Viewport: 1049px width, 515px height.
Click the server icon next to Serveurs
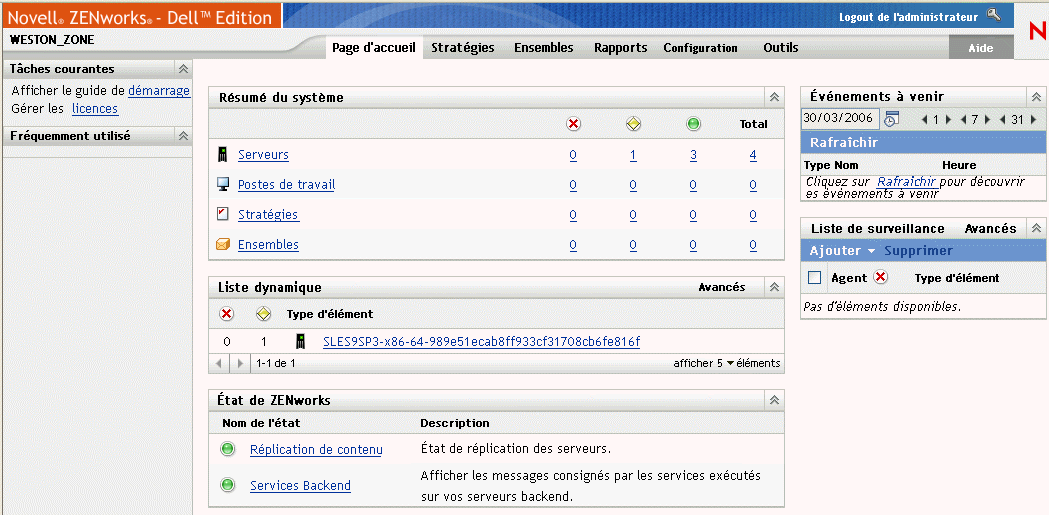[x=223, y=155]
